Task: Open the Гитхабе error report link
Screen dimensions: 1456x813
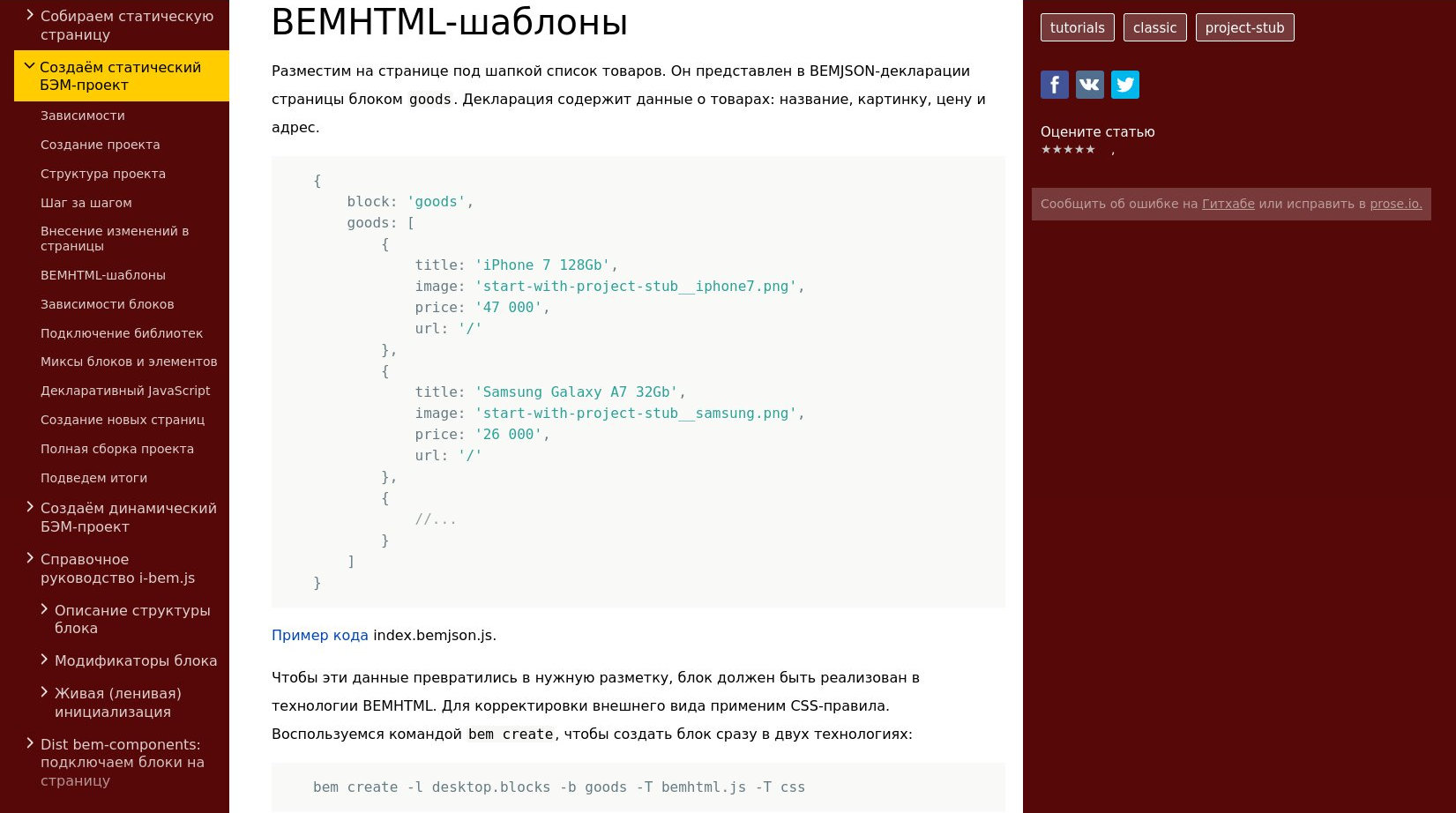Action: [1228, 204]
